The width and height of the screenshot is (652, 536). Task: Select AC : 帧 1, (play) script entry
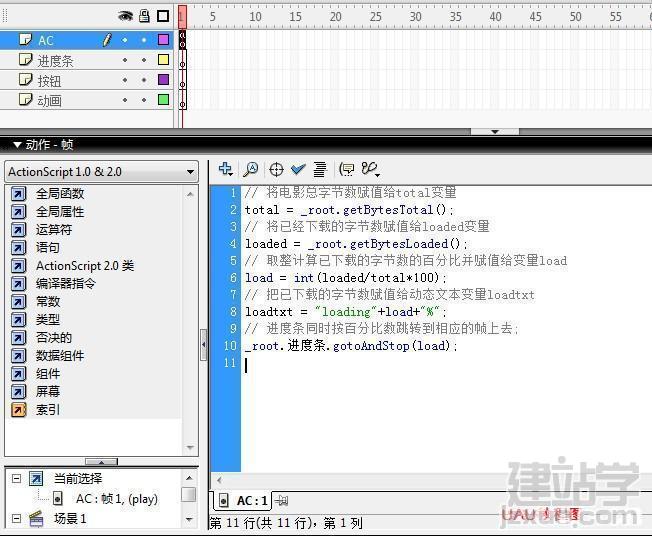coord(116,498)
